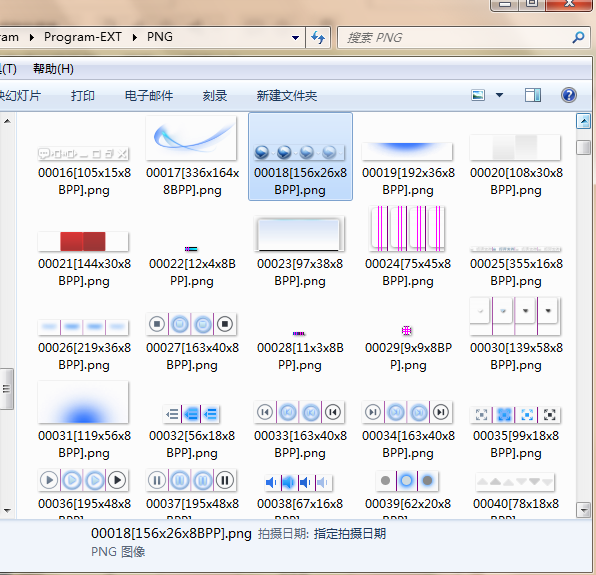
Task: Click the Program-EXT breadcrumb folder
Action: pyautogui.click(x=82, y=37)
